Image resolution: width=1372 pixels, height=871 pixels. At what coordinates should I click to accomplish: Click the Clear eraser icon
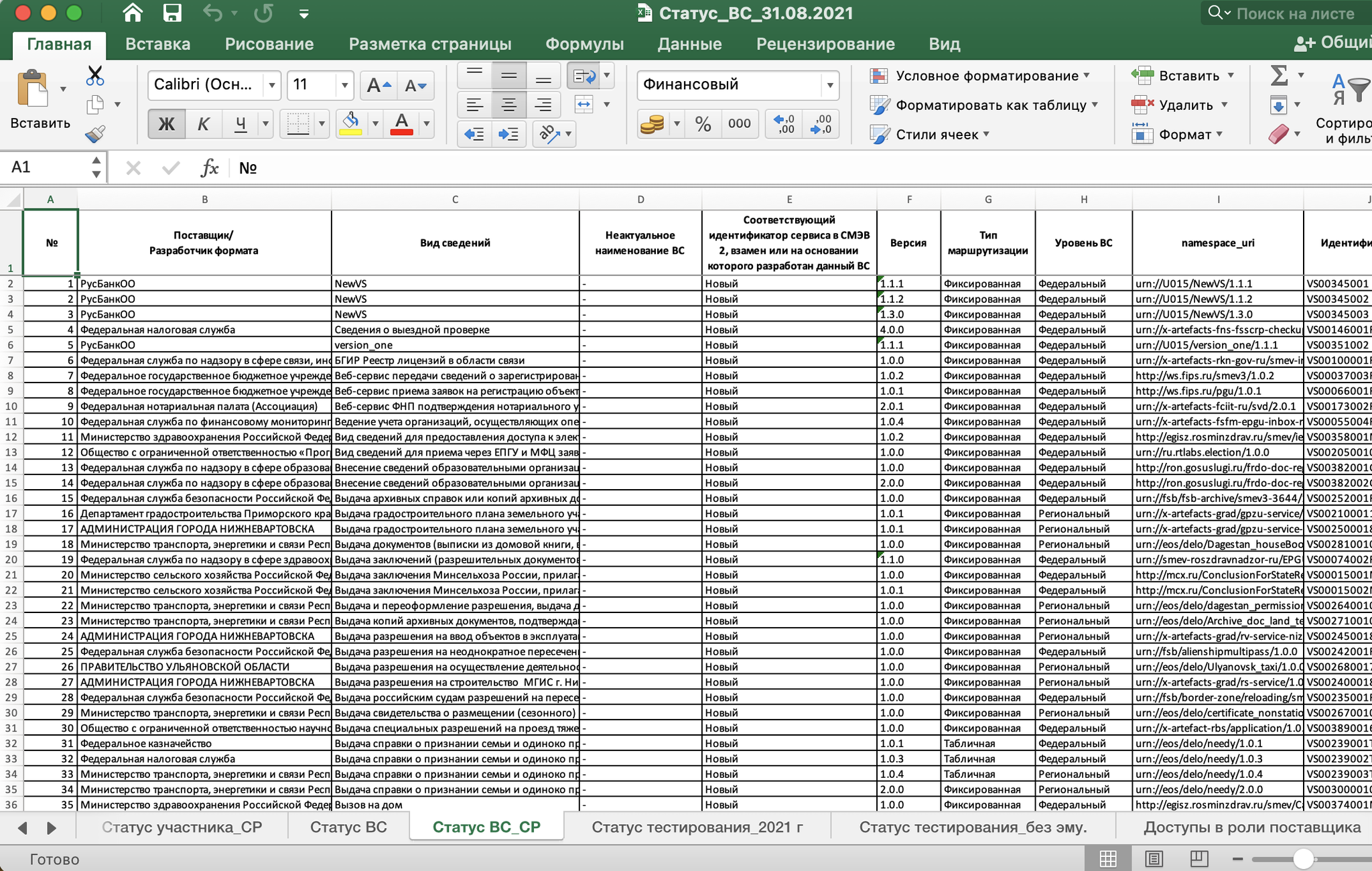(x=1278, y=134)
